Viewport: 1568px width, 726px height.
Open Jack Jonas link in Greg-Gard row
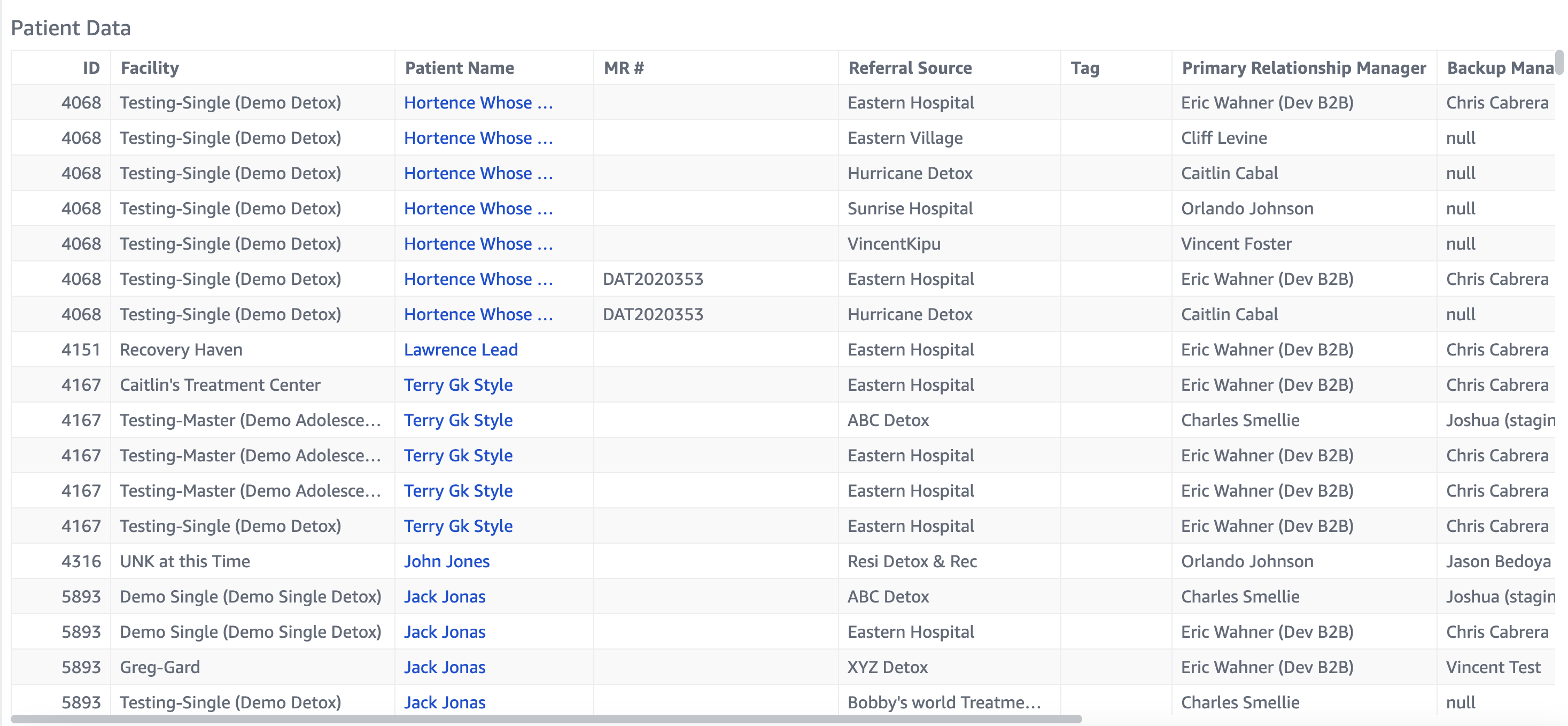pyautogui.click(x=444, y=667)
